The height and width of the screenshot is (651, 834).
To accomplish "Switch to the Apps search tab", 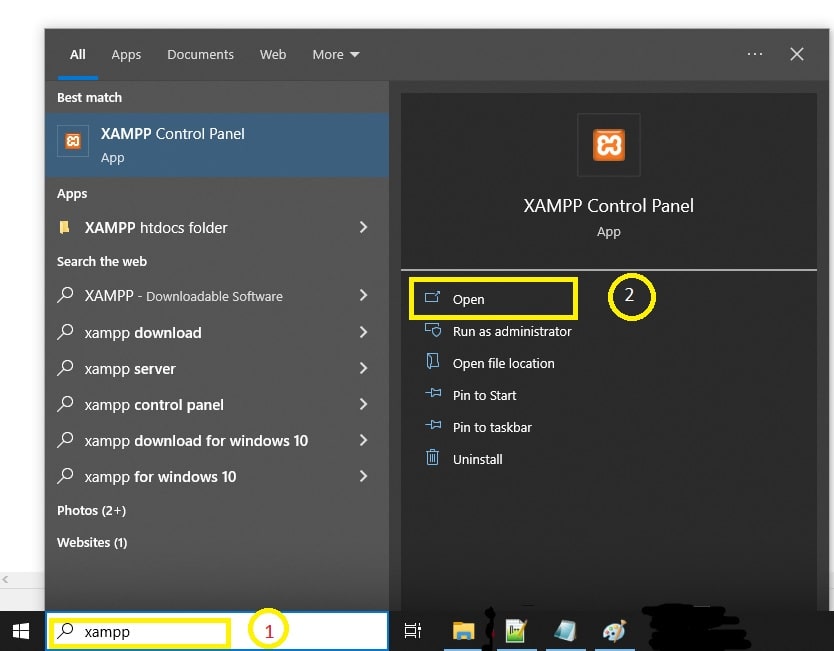I will point(126,55).
